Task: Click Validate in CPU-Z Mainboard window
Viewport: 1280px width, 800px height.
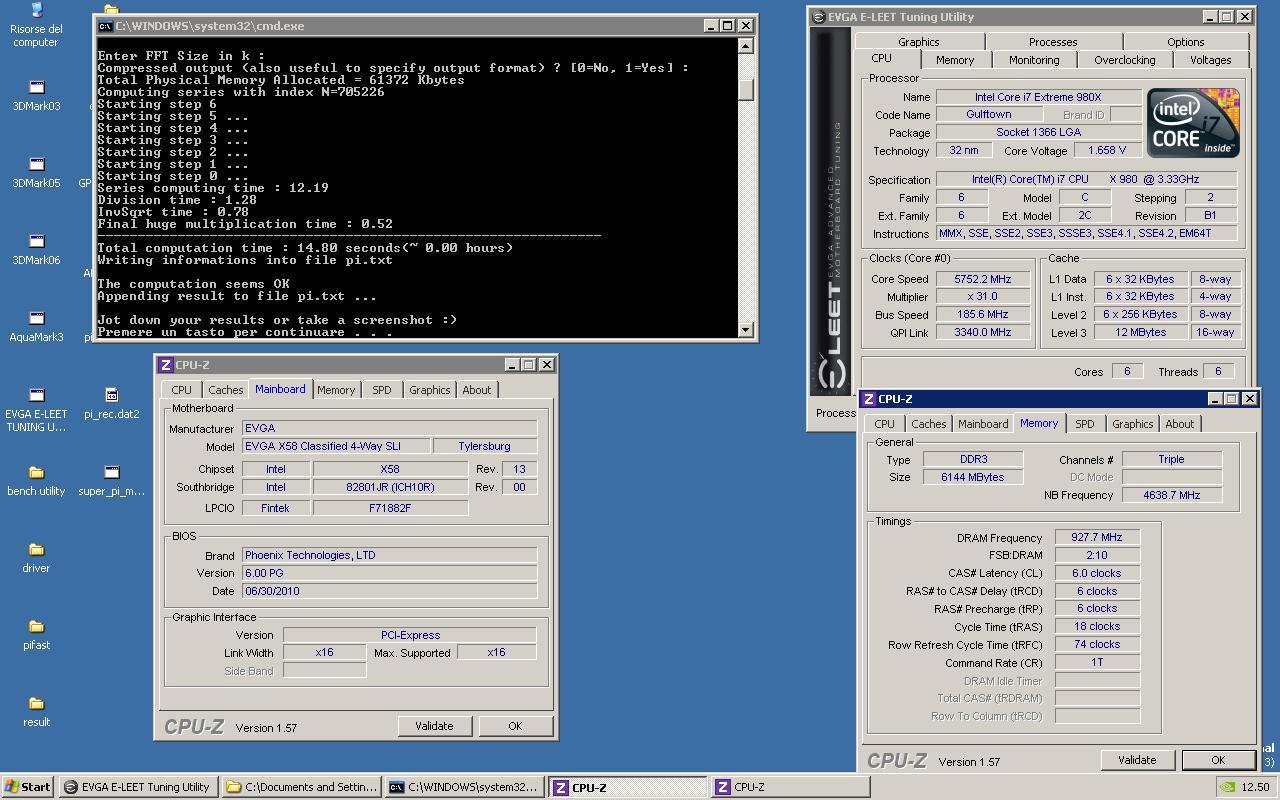Action: click(x=433, y=726)
